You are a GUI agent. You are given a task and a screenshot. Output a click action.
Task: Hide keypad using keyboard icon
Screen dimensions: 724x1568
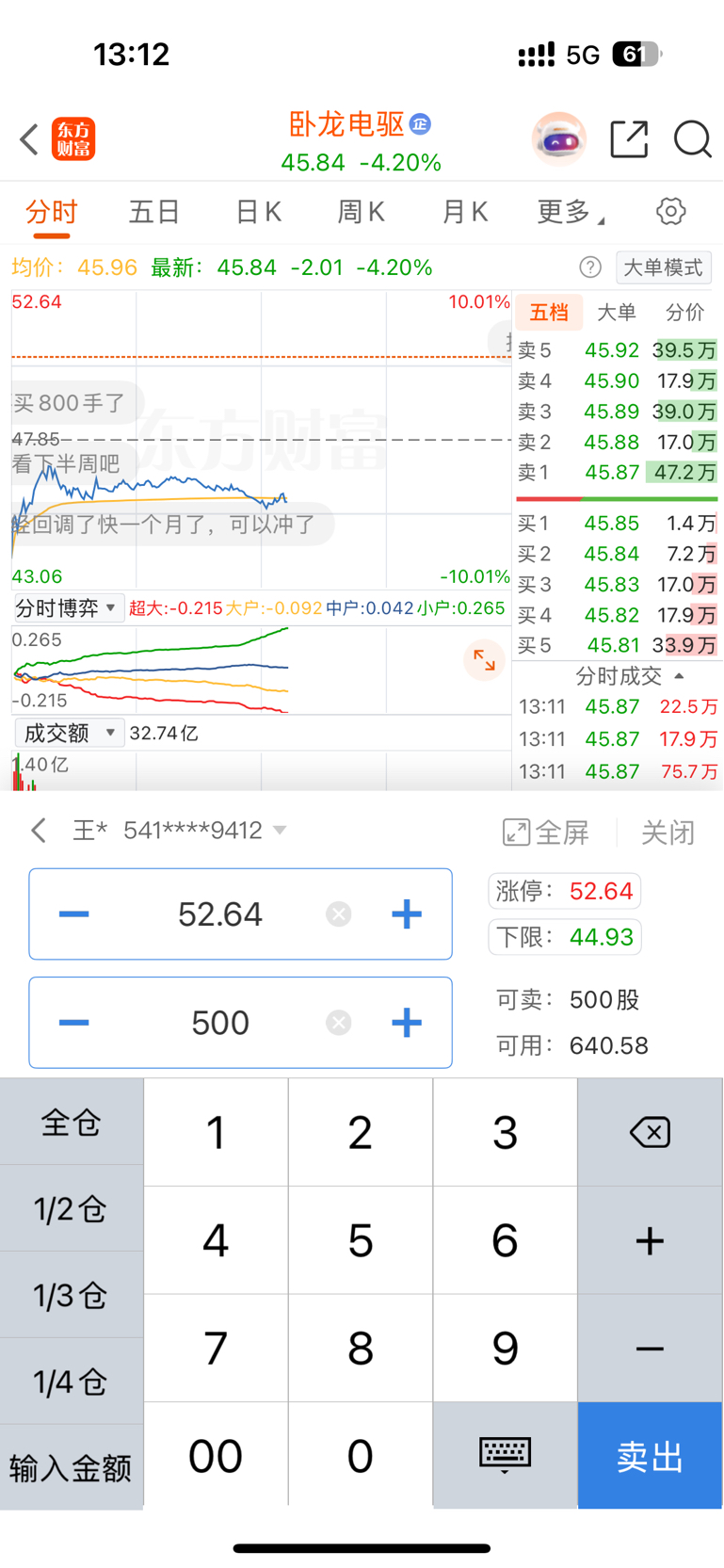pos(505,1455)
